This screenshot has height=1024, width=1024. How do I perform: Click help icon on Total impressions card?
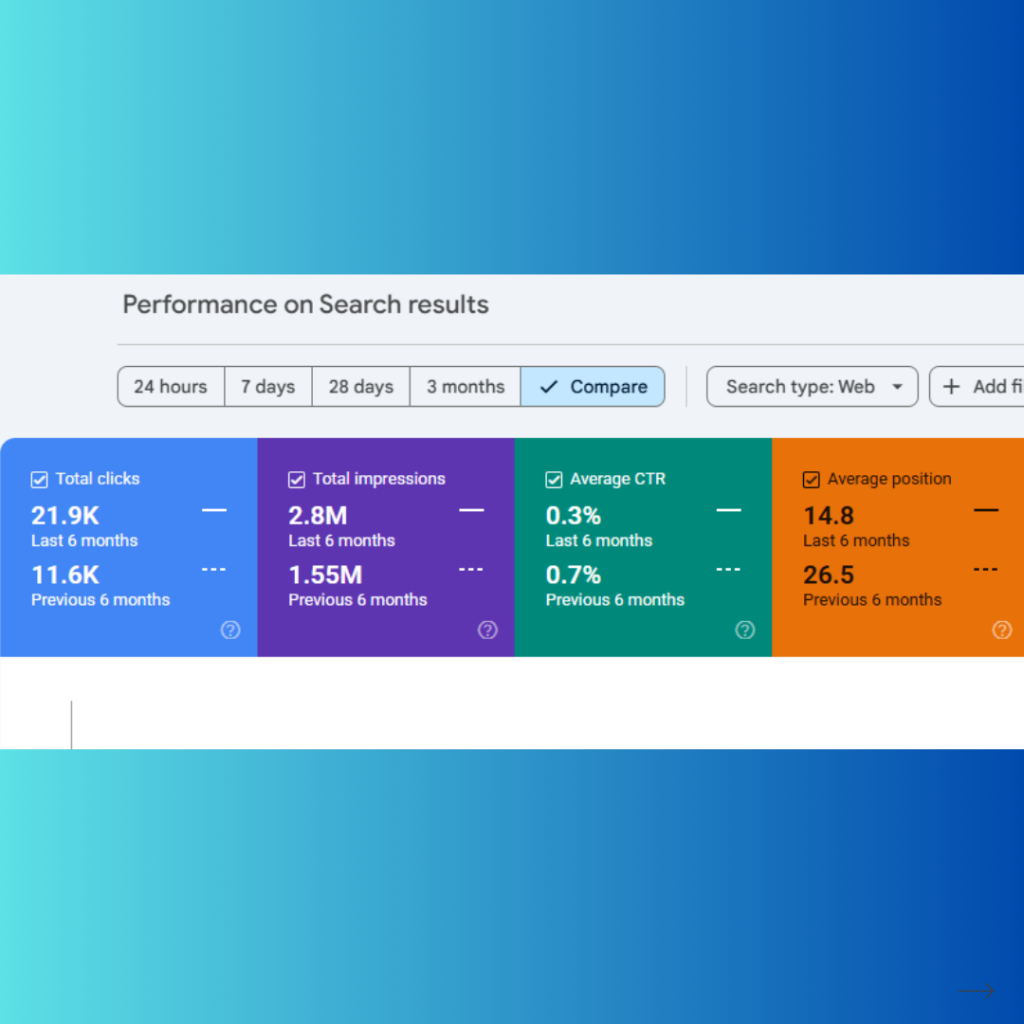click(487, 630)
